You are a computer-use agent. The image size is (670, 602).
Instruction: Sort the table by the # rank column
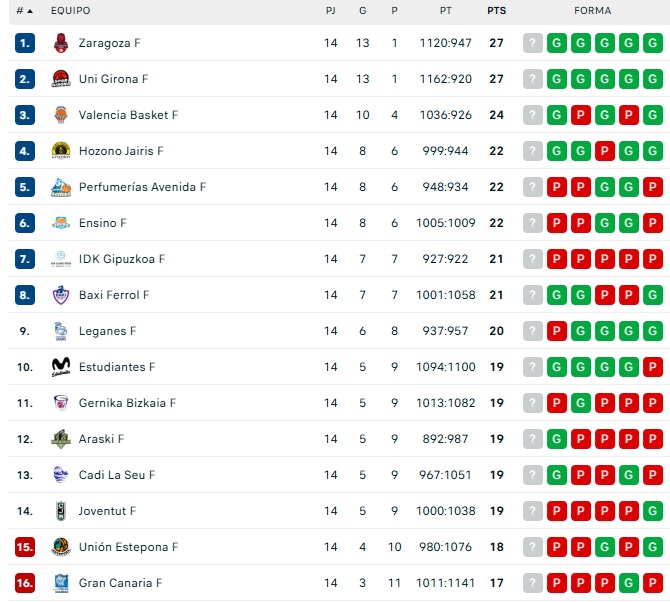[x=24, y=11]
